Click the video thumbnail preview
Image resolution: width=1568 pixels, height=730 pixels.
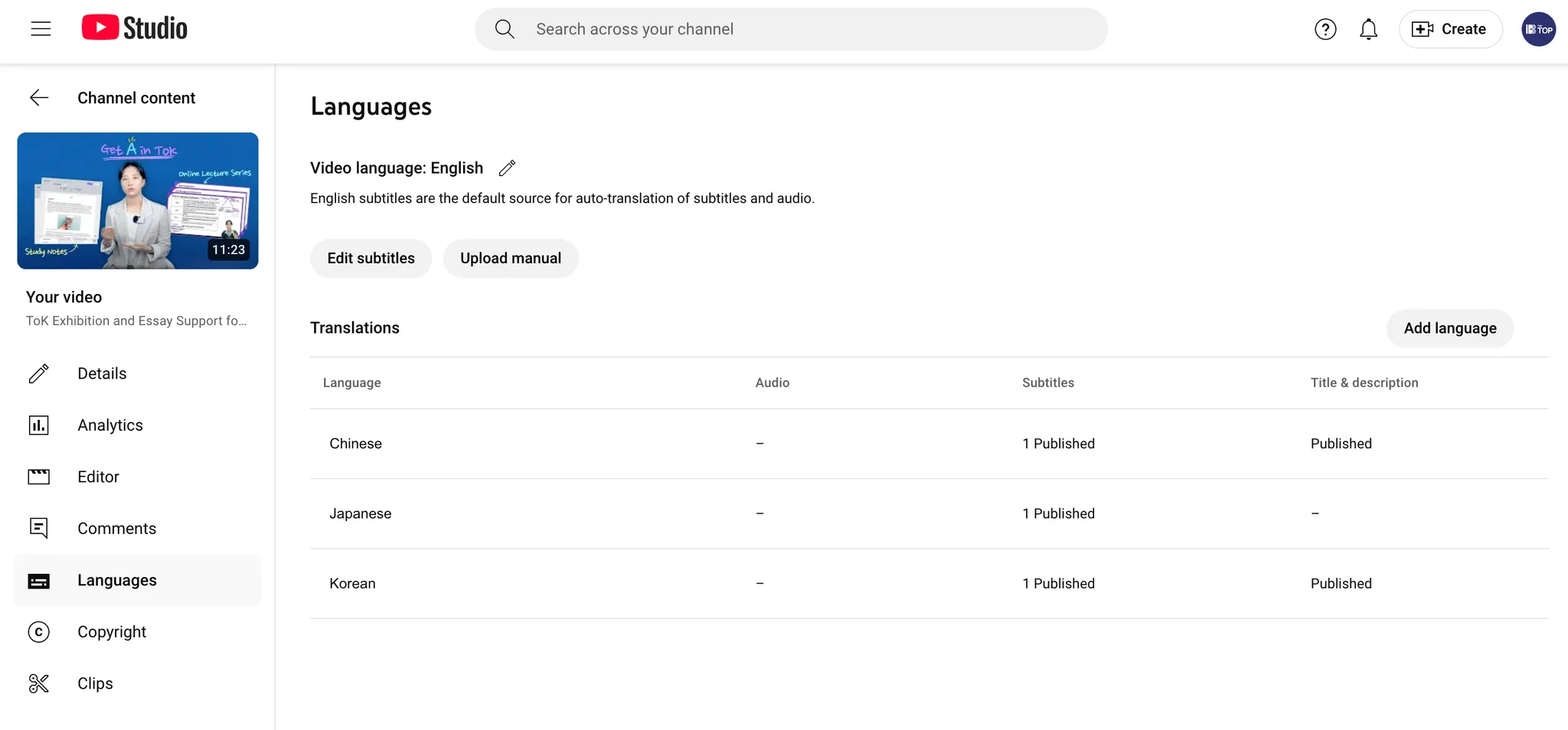[138, 200]
